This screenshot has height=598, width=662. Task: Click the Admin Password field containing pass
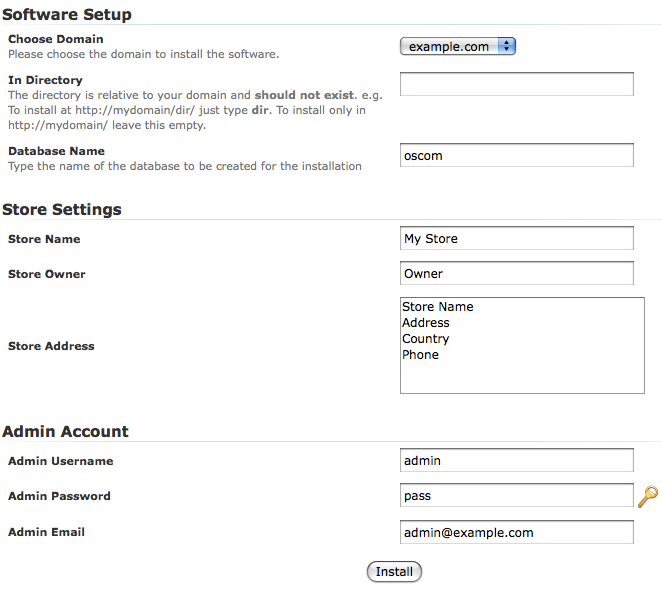point(517,495)
